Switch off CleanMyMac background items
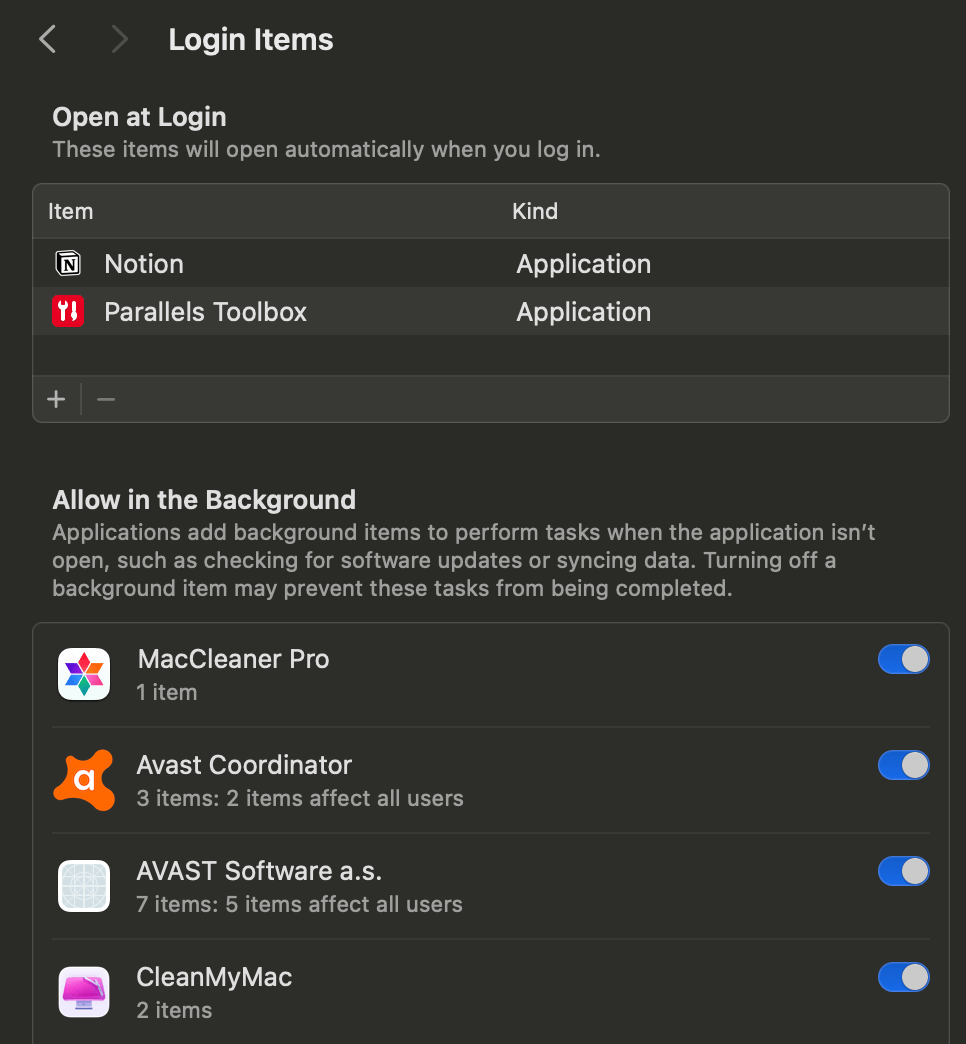This screenshot has height=1044, width=966. click(903, 977)
